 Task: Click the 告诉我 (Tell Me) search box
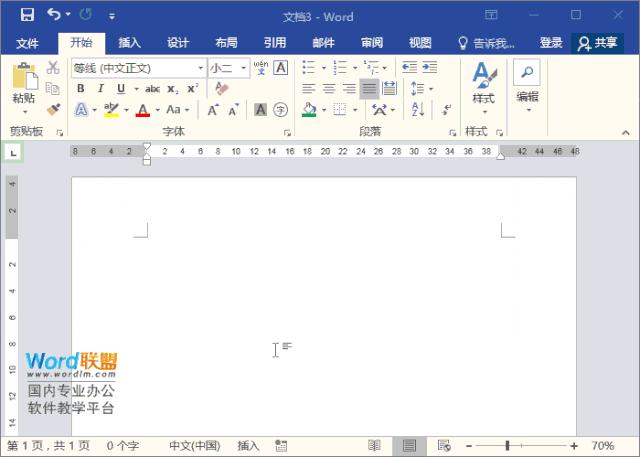click(x=486, y=43)
